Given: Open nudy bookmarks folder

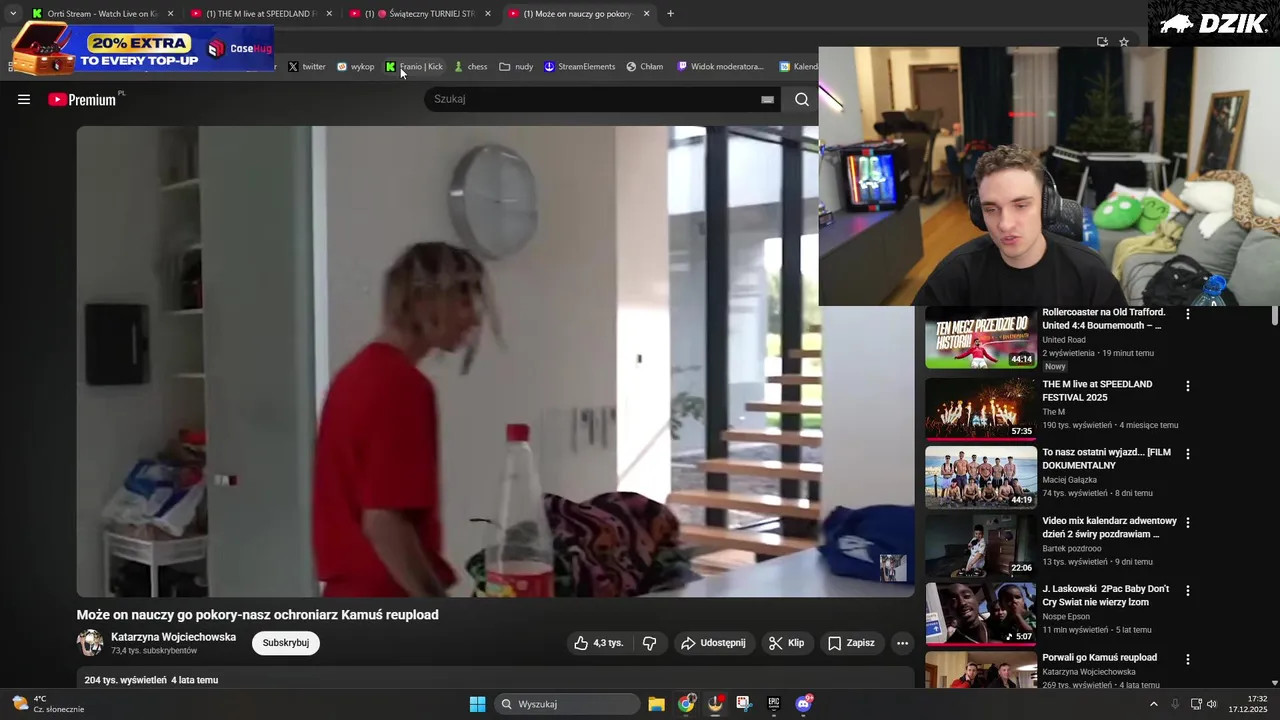Looking at the screenshot, I should [516, 67].
